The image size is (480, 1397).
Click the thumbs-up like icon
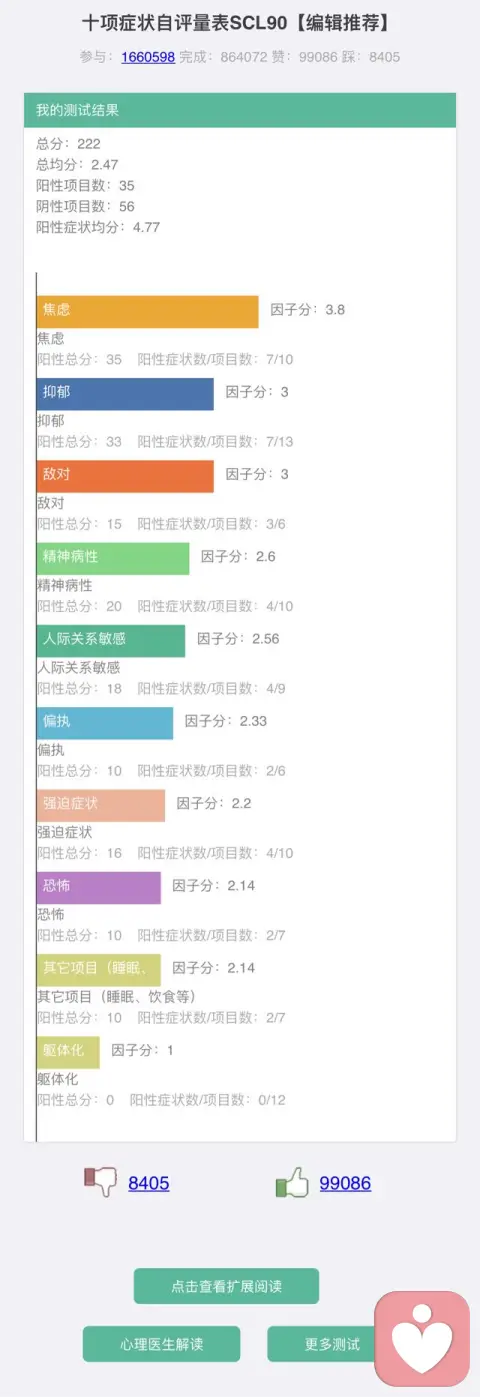point(292,1182)
